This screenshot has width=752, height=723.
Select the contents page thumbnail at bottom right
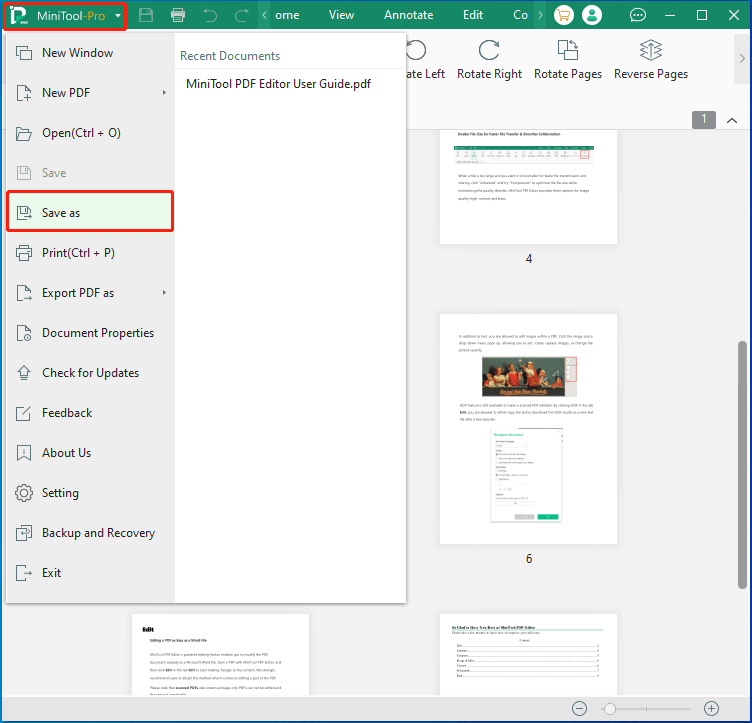[x=529, y=654]
